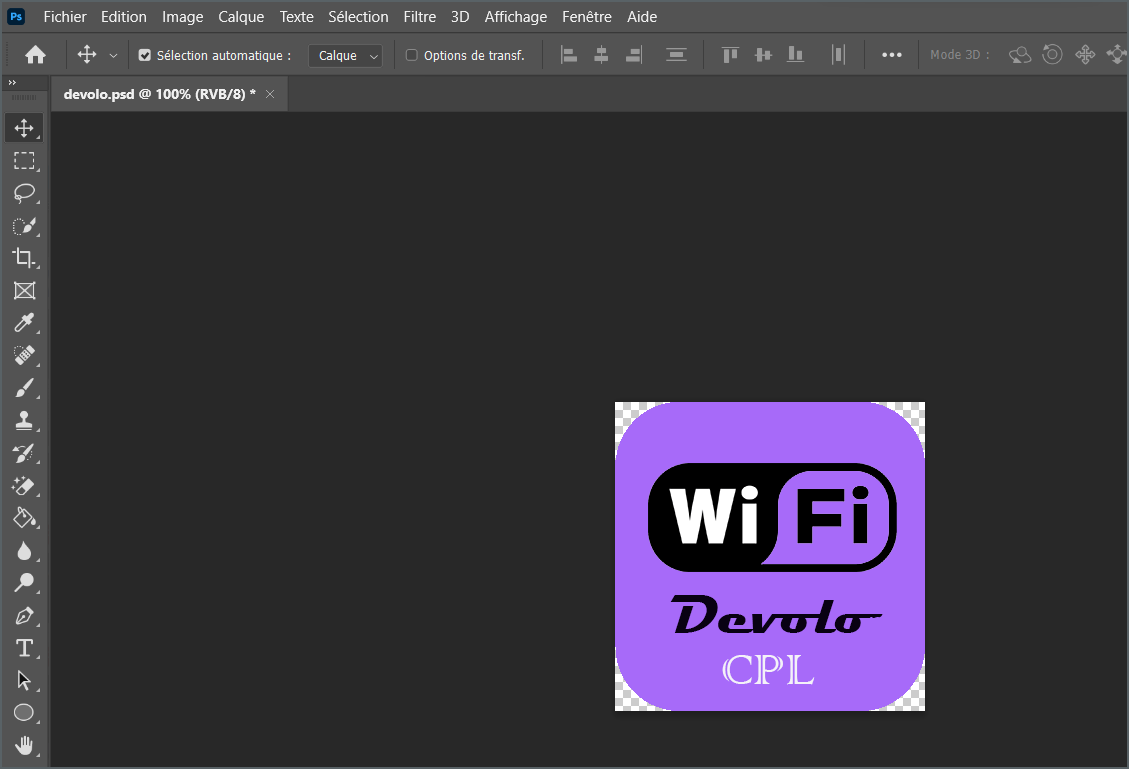Select the Pen tool
Screen dimensions: 1129x769
(24, 616)
